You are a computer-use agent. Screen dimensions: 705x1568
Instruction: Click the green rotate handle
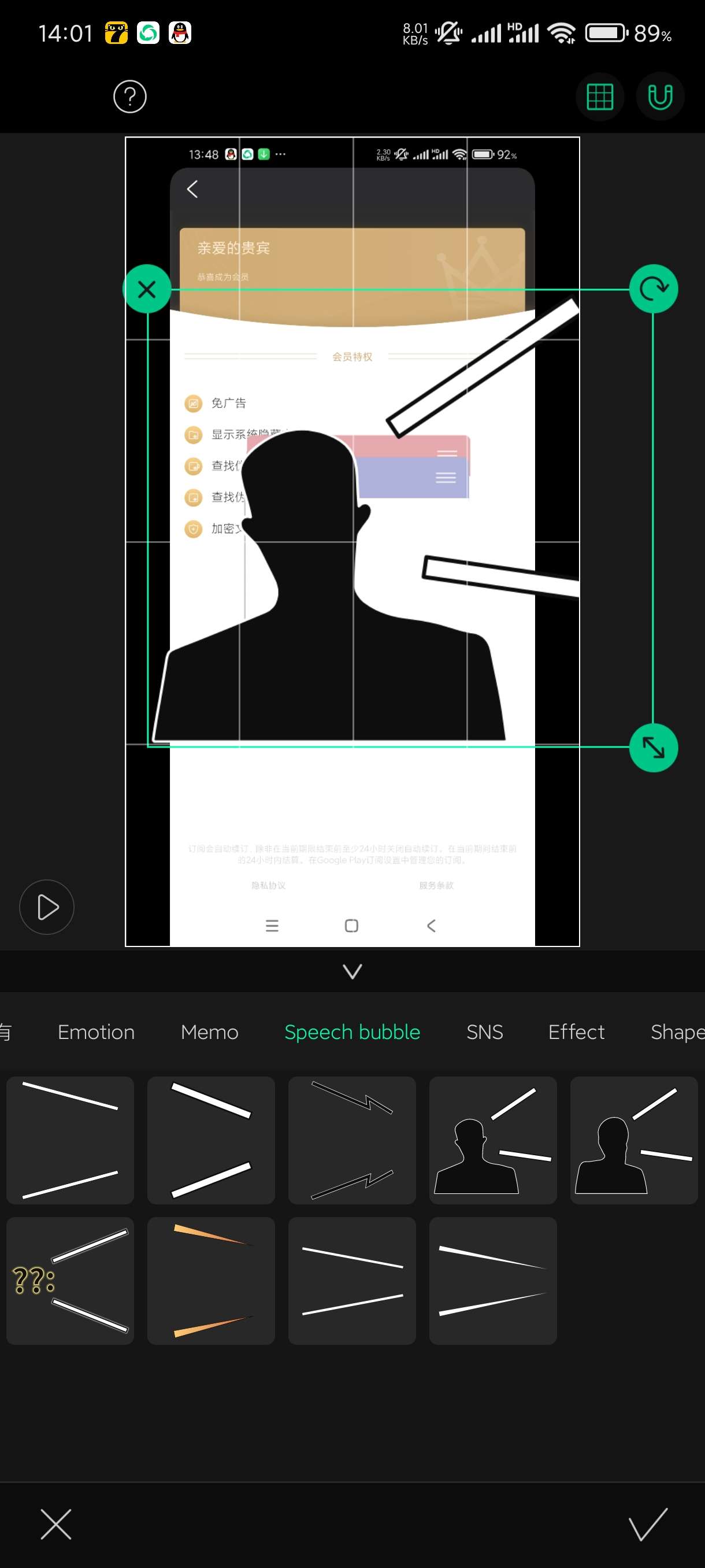click(x=654, y=289)
